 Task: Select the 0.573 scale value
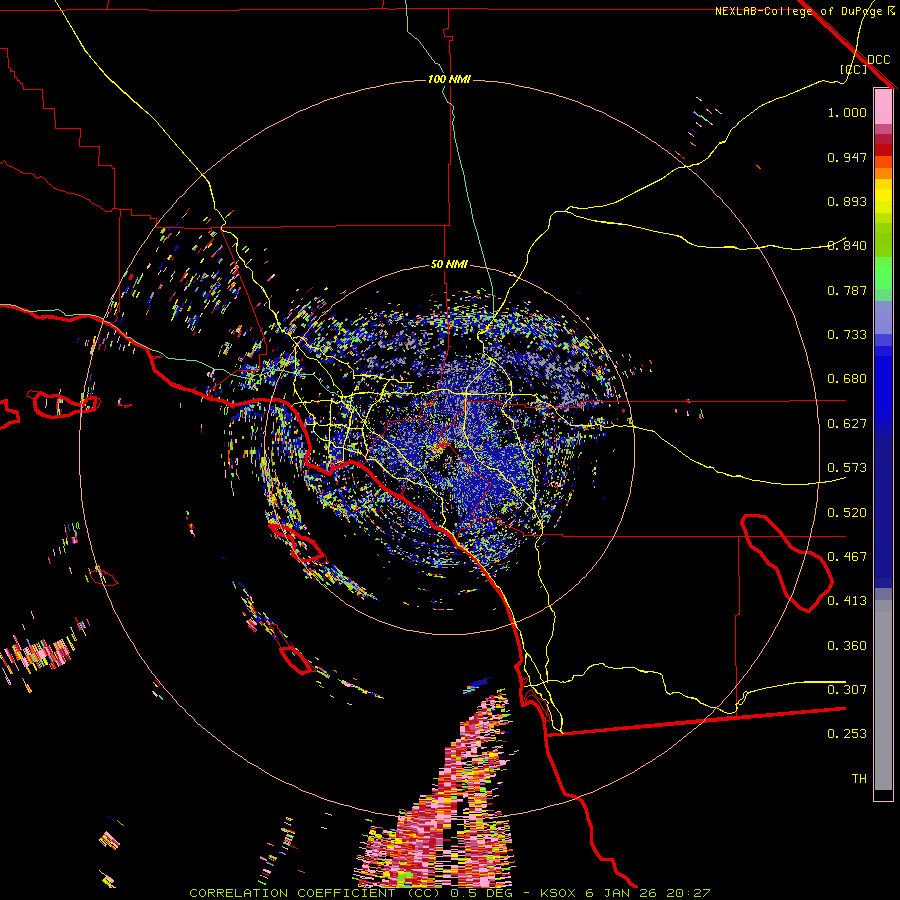click(847, 468)
